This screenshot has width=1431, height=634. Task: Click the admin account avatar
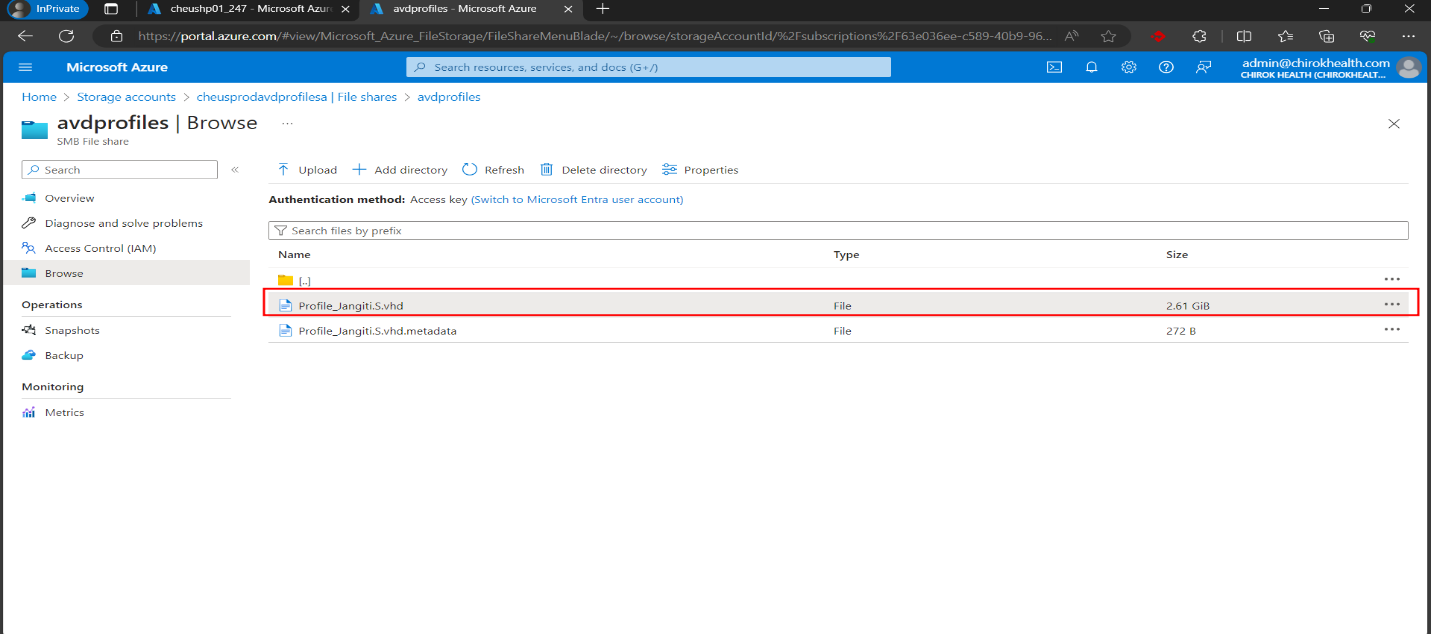tap(1409, 67)
